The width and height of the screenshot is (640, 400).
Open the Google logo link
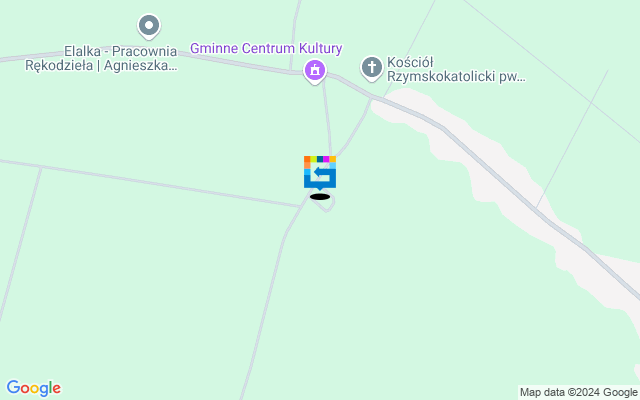(x=34, y=388)
